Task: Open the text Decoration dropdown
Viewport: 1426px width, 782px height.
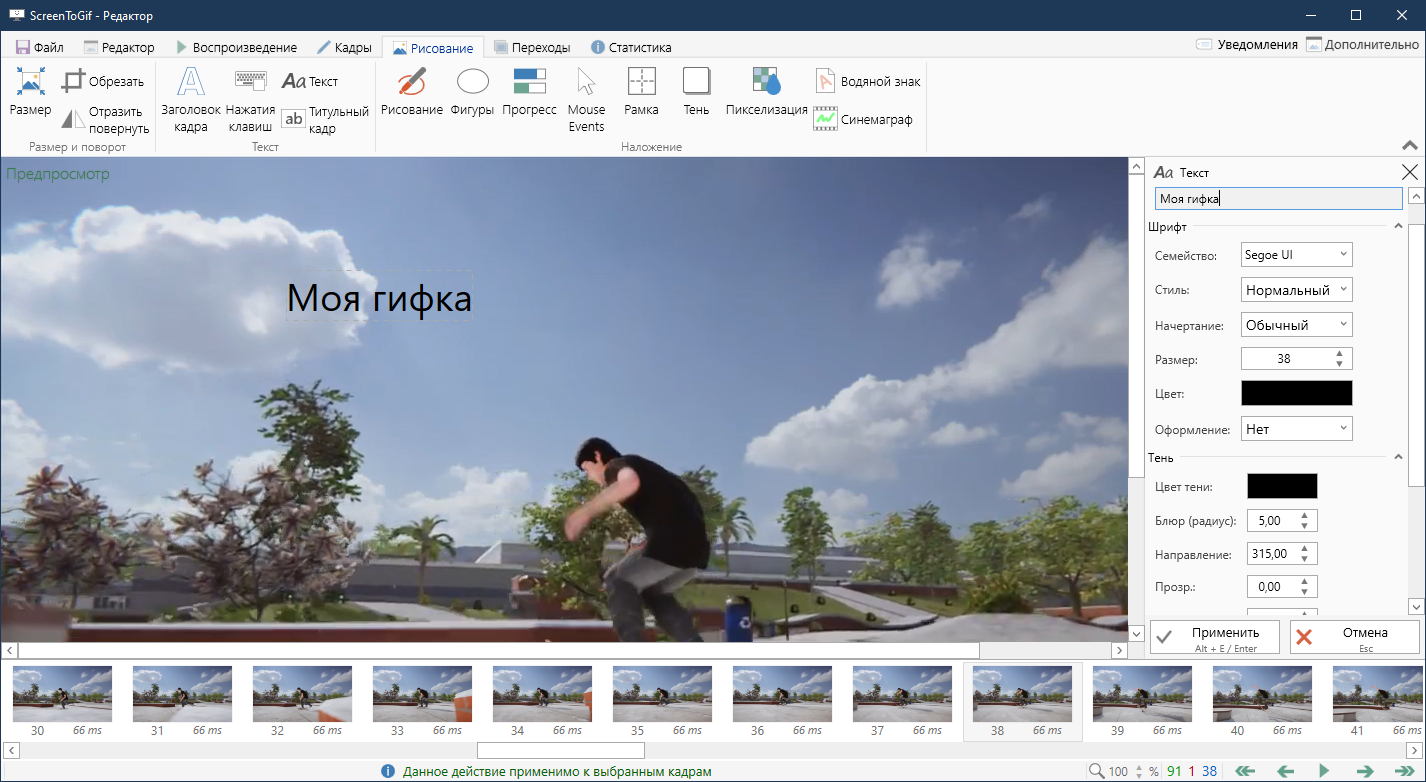Action: pyautogui.click(x=1296, y=429)
